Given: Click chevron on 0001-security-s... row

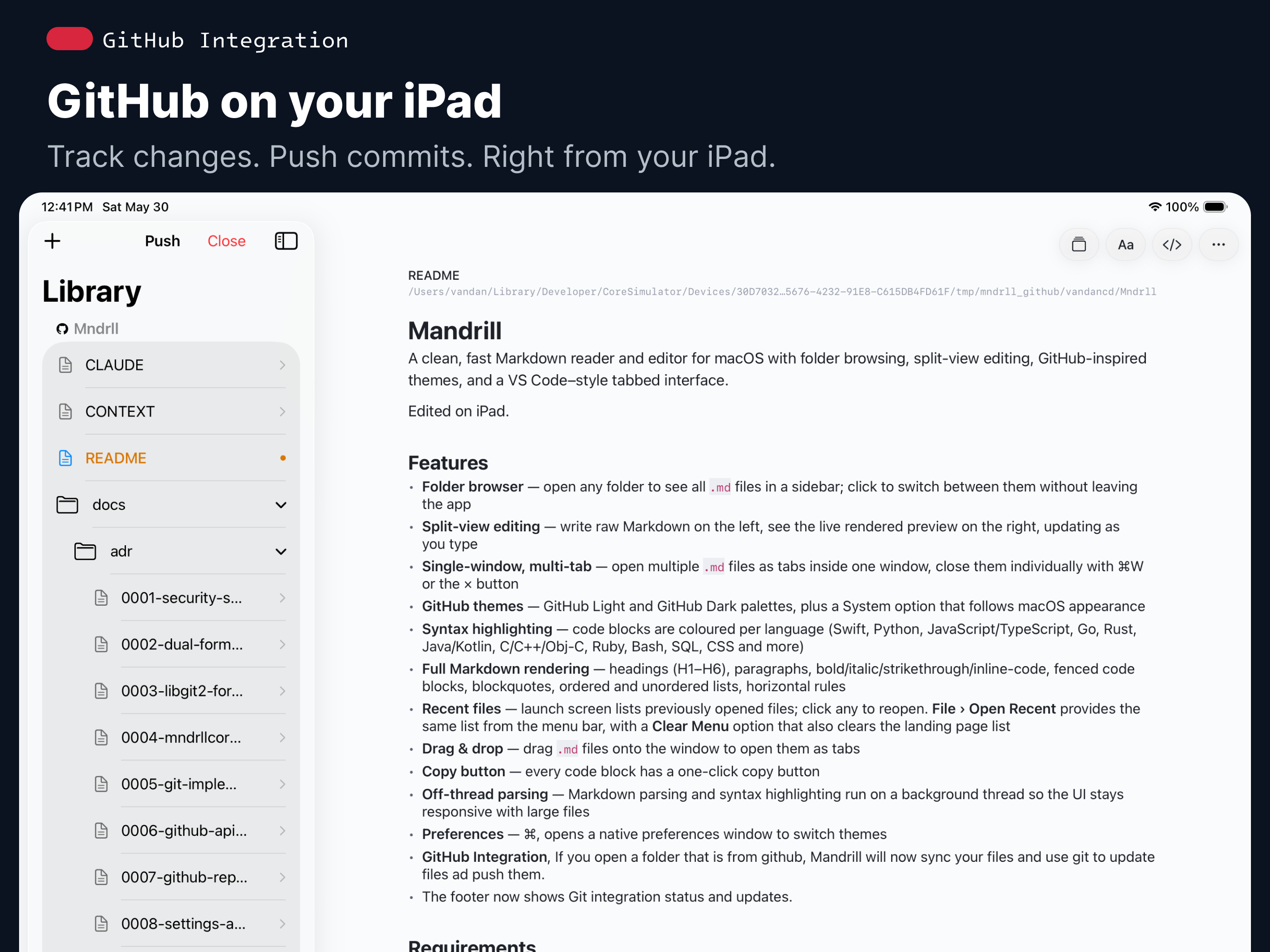Looking at the screenshot, I should click(x=282, y=598).
